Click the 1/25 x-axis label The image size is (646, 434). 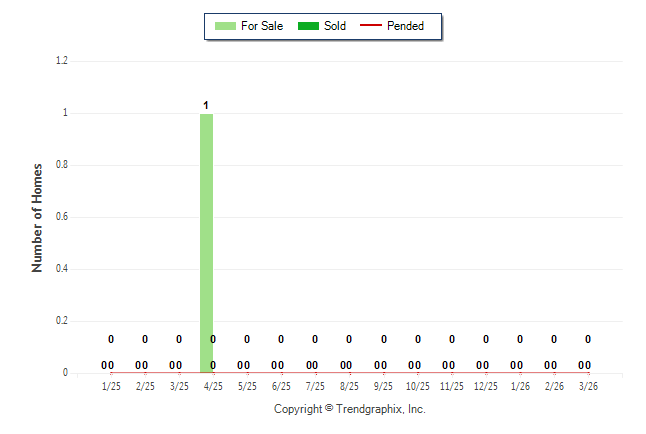click(x=111, y=386)
